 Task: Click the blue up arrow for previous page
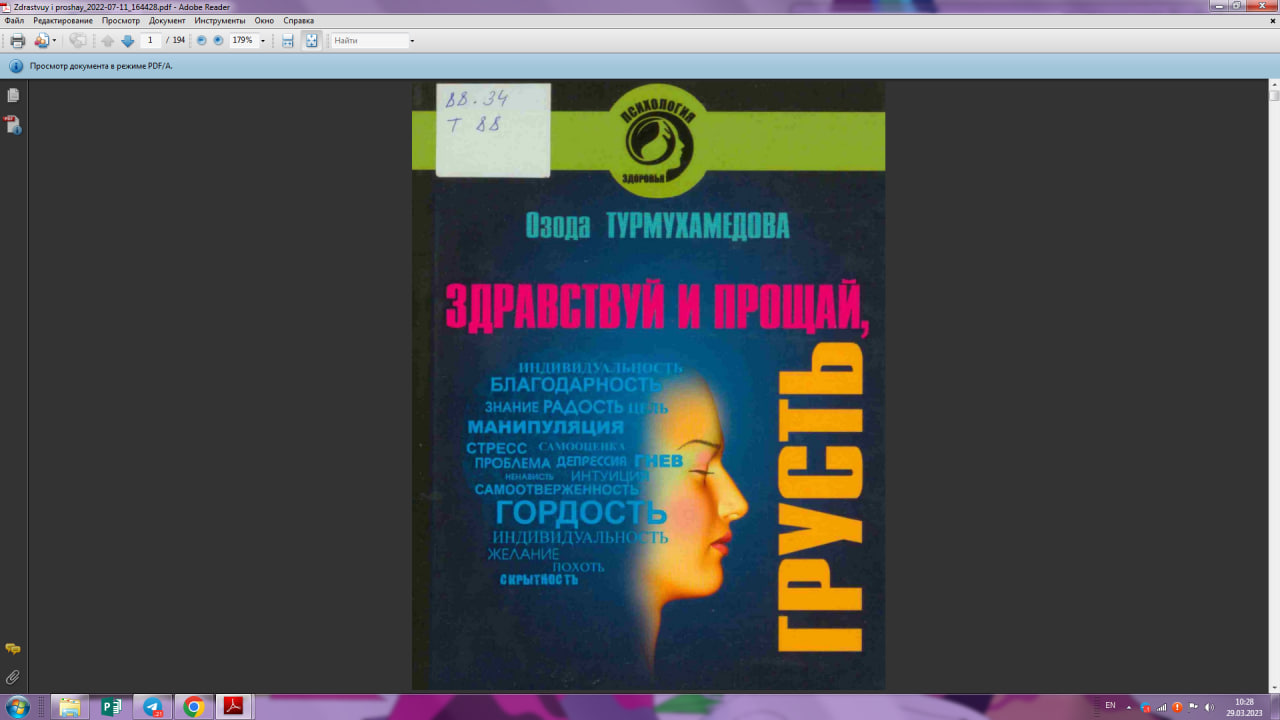[x=107, y=40]
